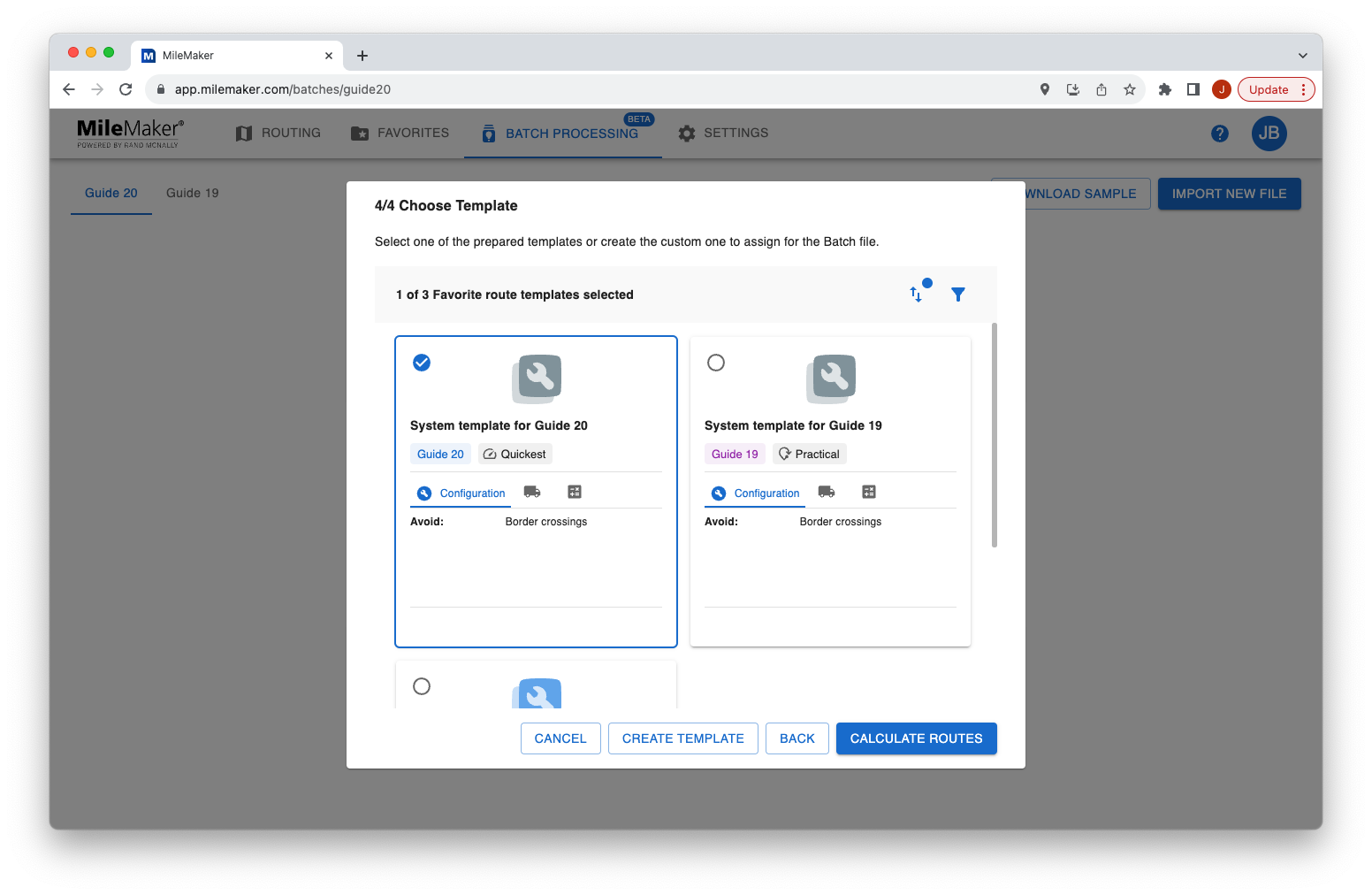Click the Chrome Update button

[1276, 89]
